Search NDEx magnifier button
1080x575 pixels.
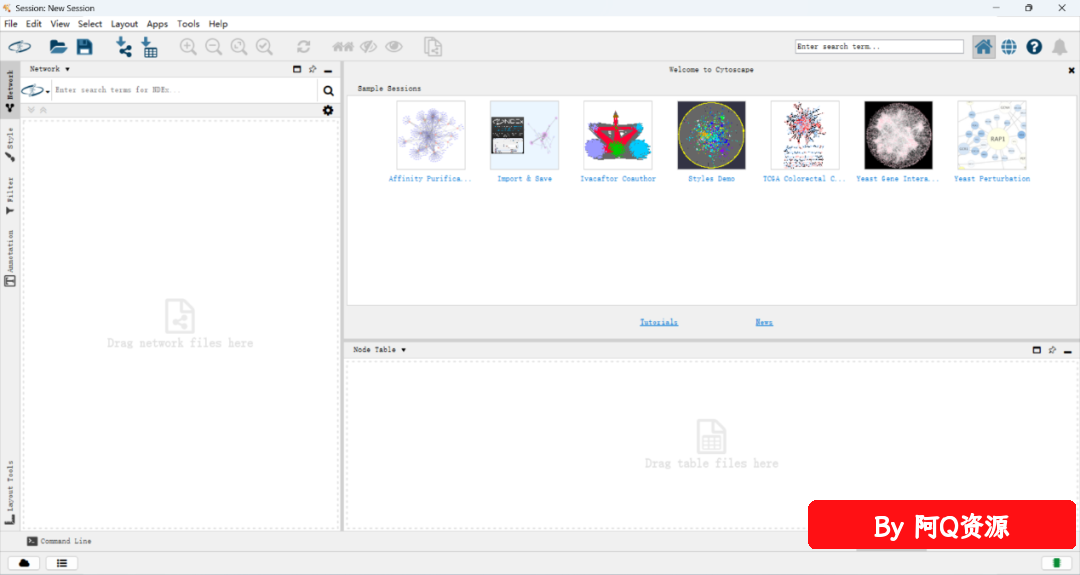329,90
